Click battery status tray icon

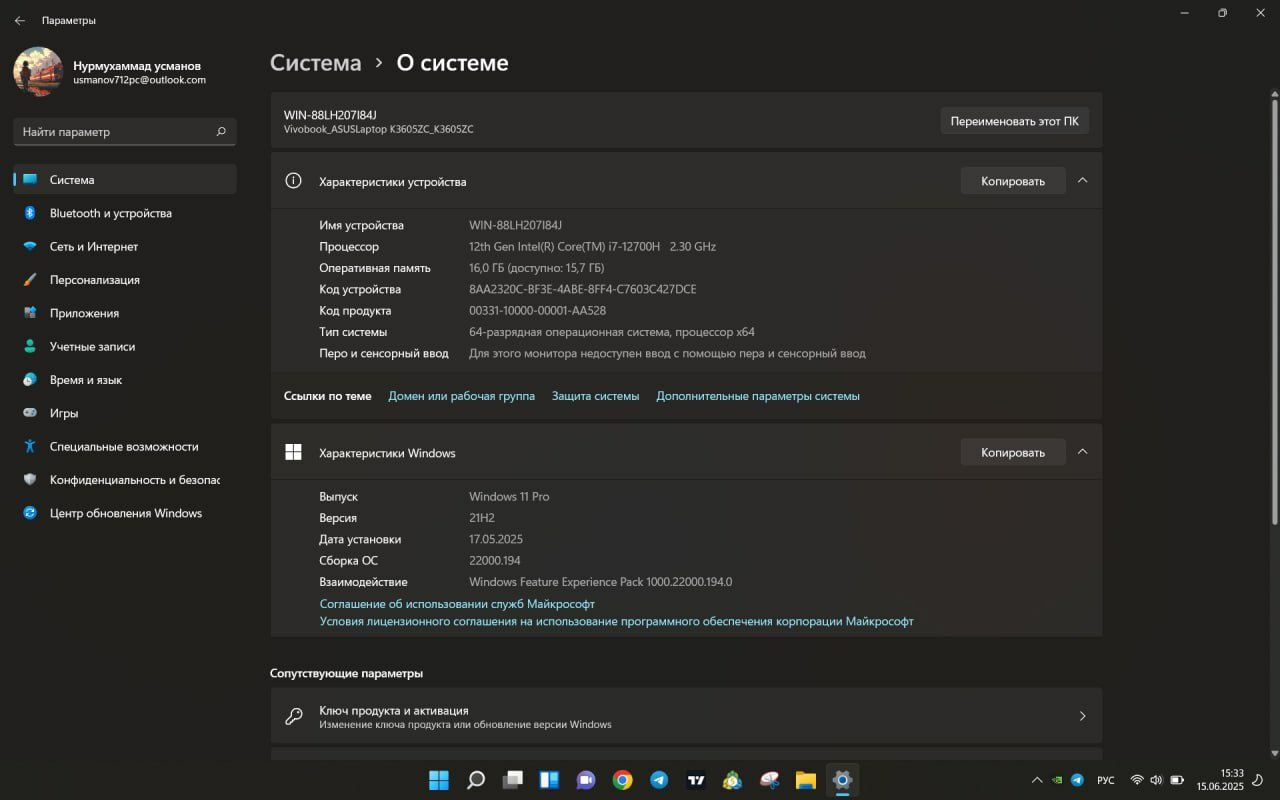[1177, 780]
